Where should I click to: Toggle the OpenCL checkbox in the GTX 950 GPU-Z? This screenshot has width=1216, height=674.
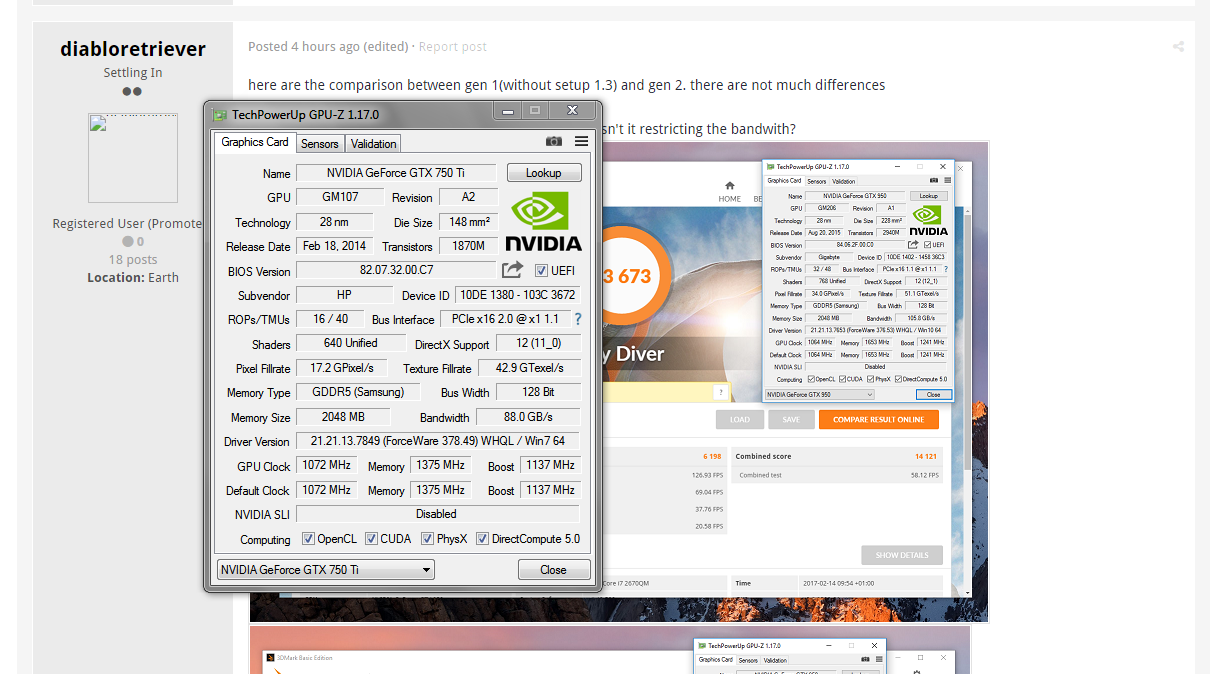810,379
